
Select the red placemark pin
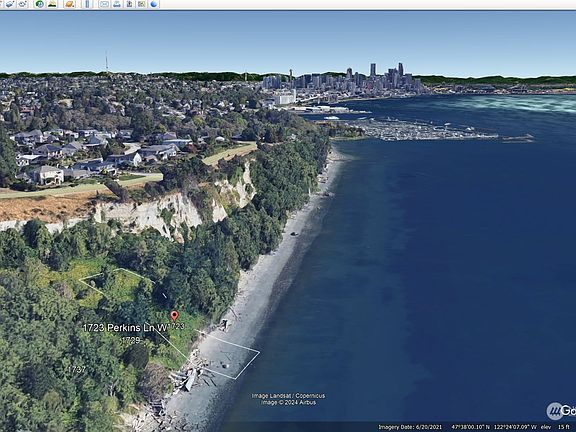click(x=174, y=316)
